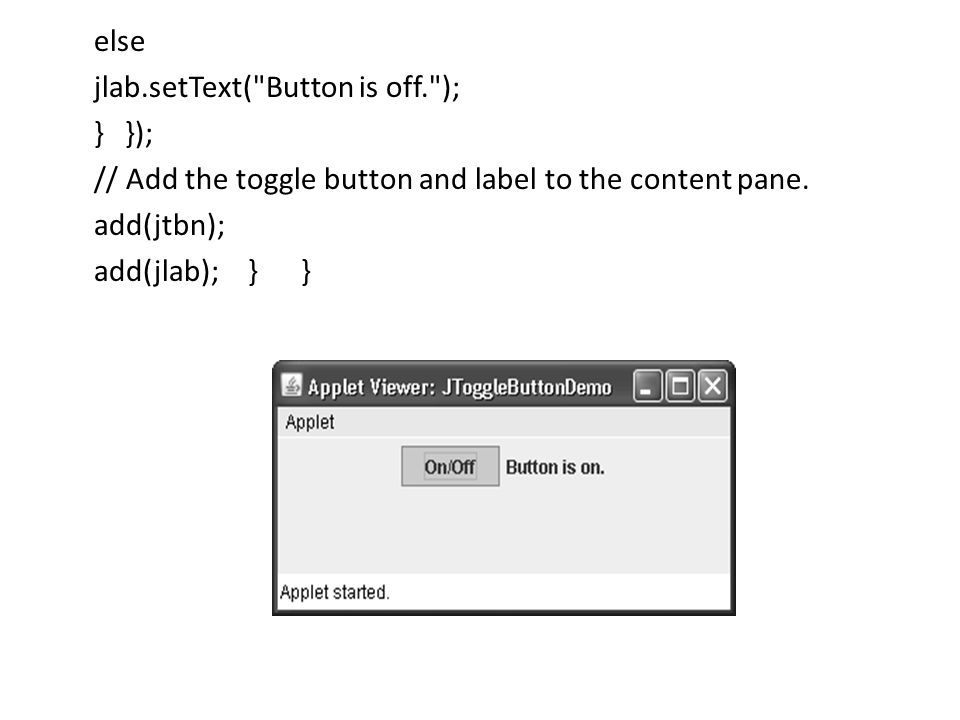Click the jlab.setText code line
Viewport: 960px width, 720px height.
277,88
